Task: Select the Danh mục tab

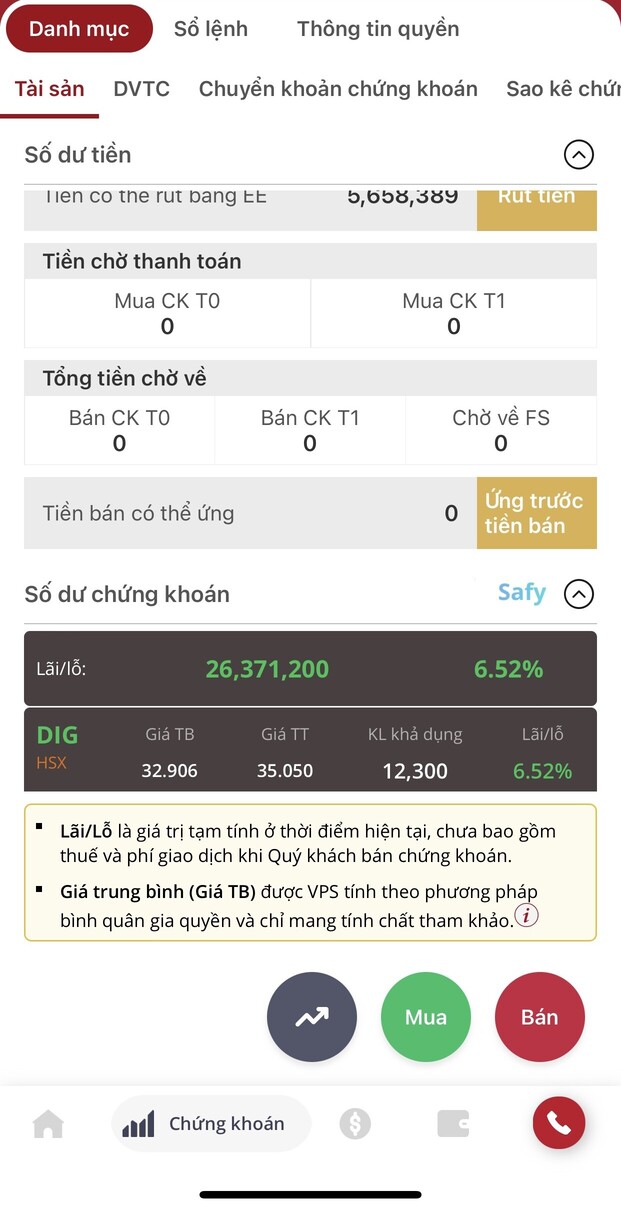Action: [79, 29]
